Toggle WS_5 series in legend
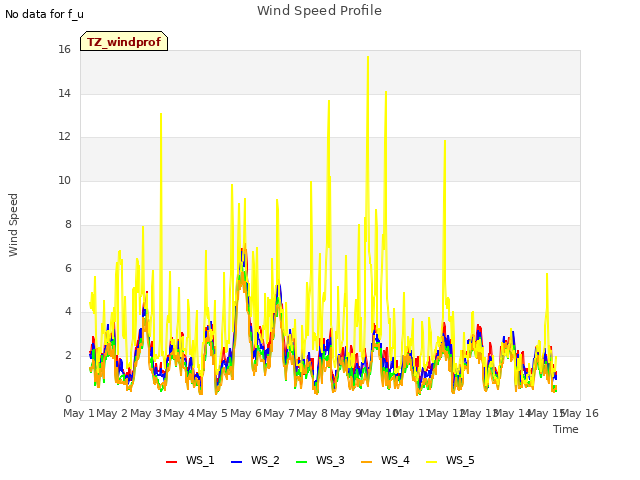The height and width of the screenshot is (480, 640). (x=450, y=460)
